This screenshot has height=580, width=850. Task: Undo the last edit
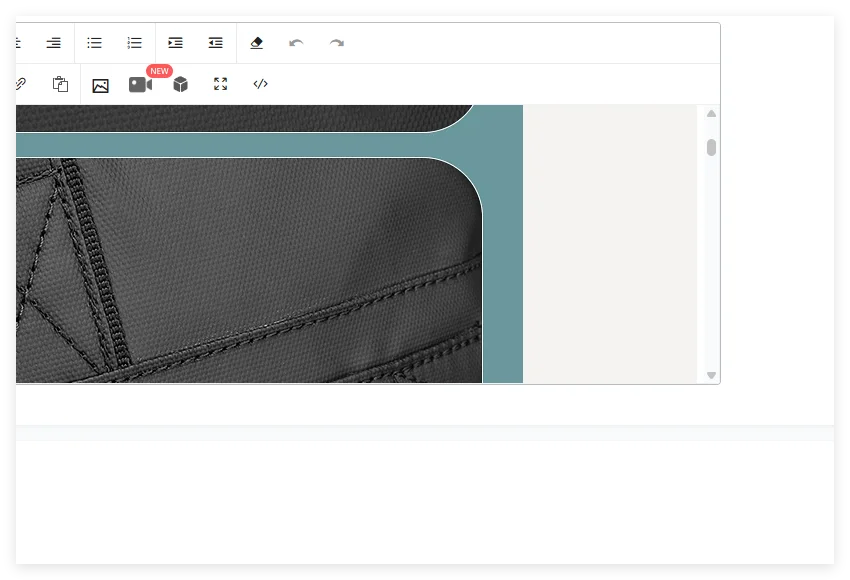point(297,43)
